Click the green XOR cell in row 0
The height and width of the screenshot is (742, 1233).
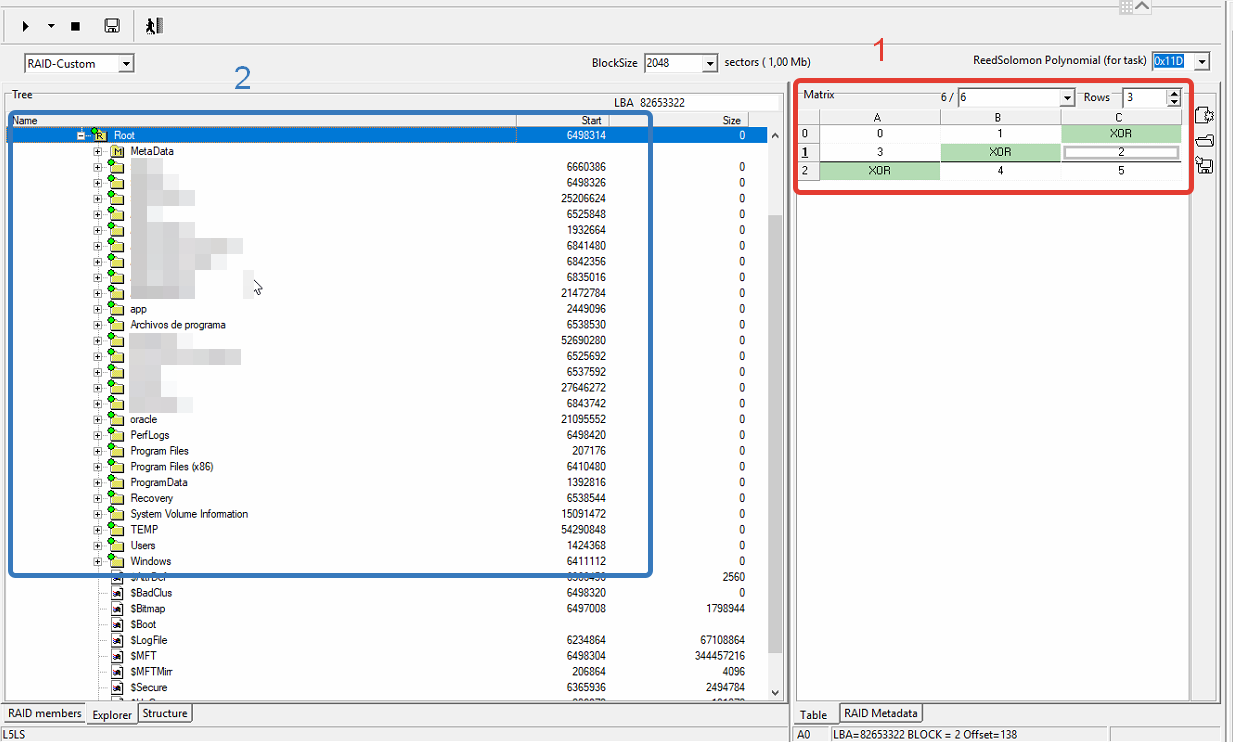click(x=1121, y=133)
